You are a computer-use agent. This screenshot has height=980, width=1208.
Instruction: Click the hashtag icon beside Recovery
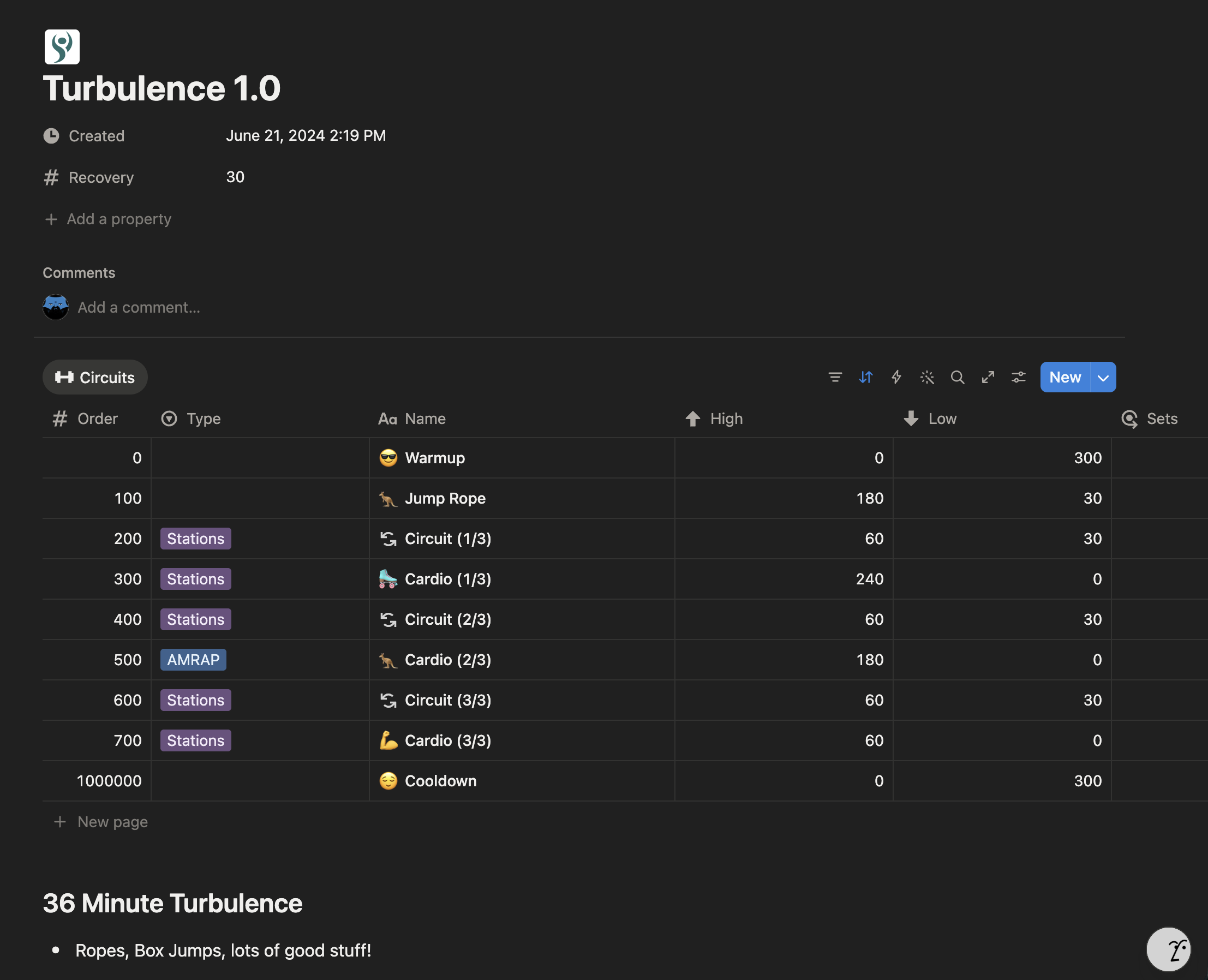coord(51,177)
